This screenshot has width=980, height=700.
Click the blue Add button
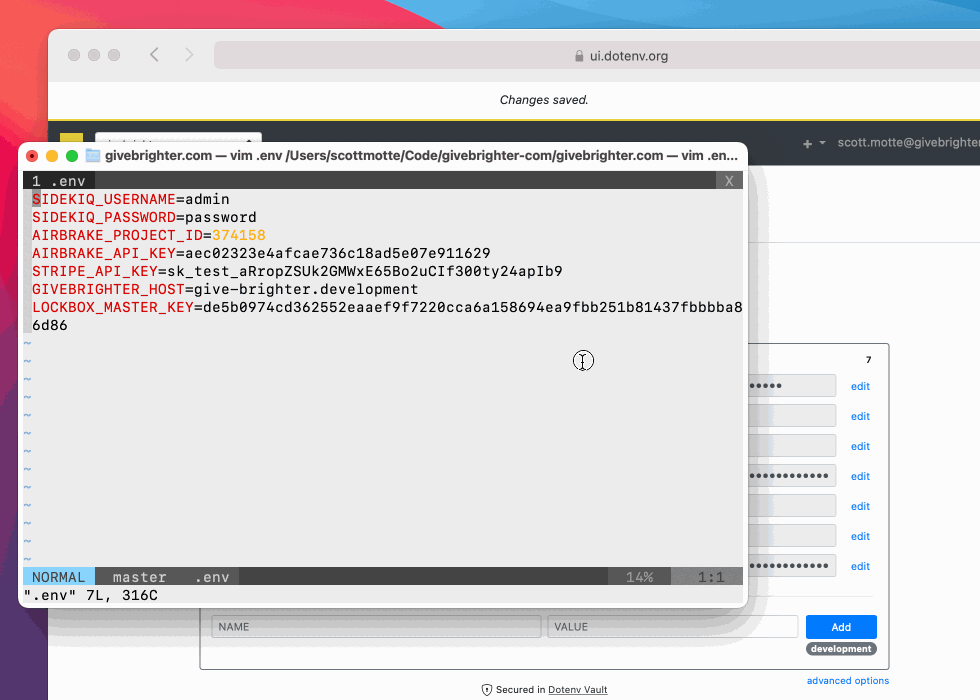point(841,627)
